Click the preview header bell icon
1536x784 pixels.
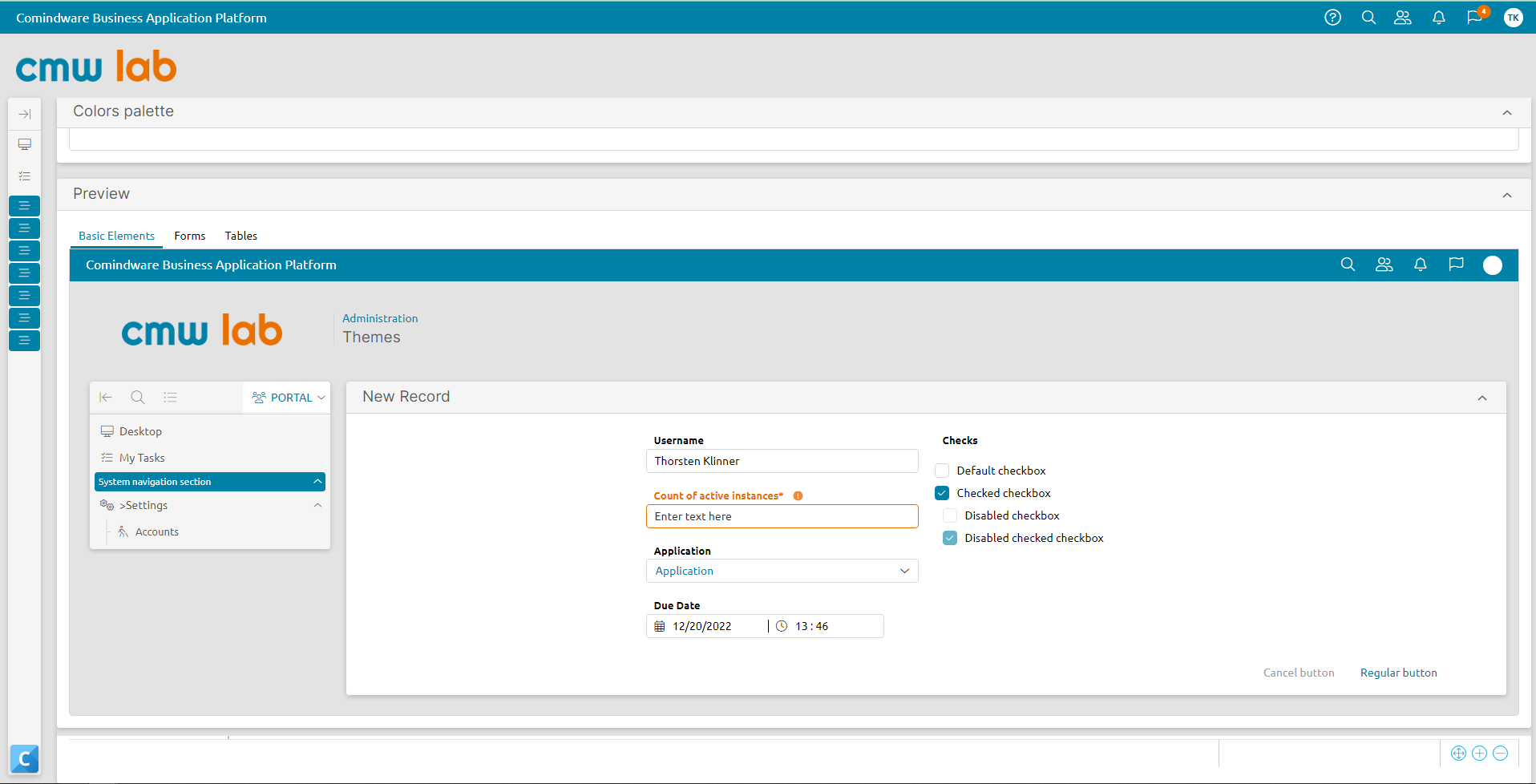coord(1421,265)
